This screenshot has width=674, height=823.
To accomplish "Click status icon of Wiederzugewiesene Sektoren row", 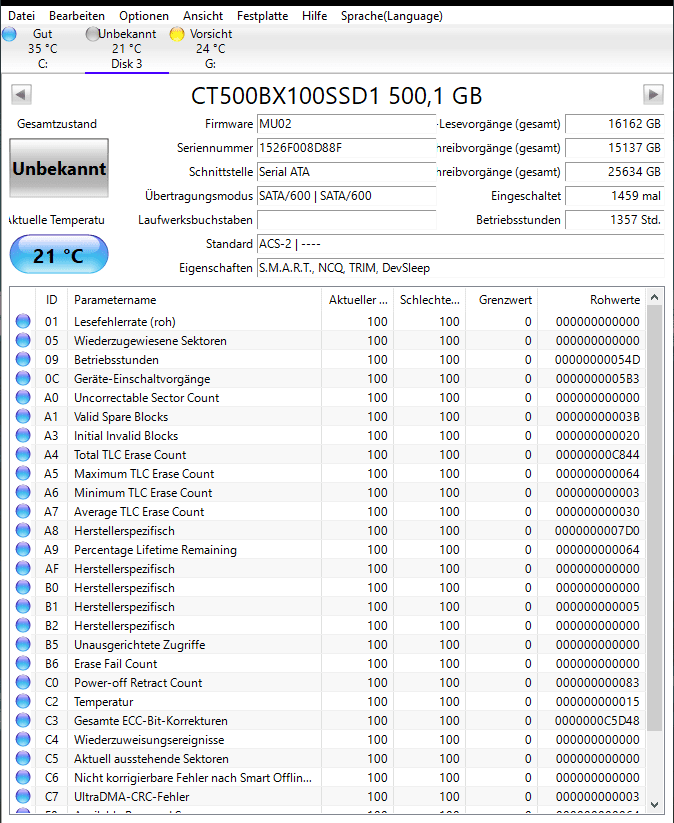I will 23,340.
